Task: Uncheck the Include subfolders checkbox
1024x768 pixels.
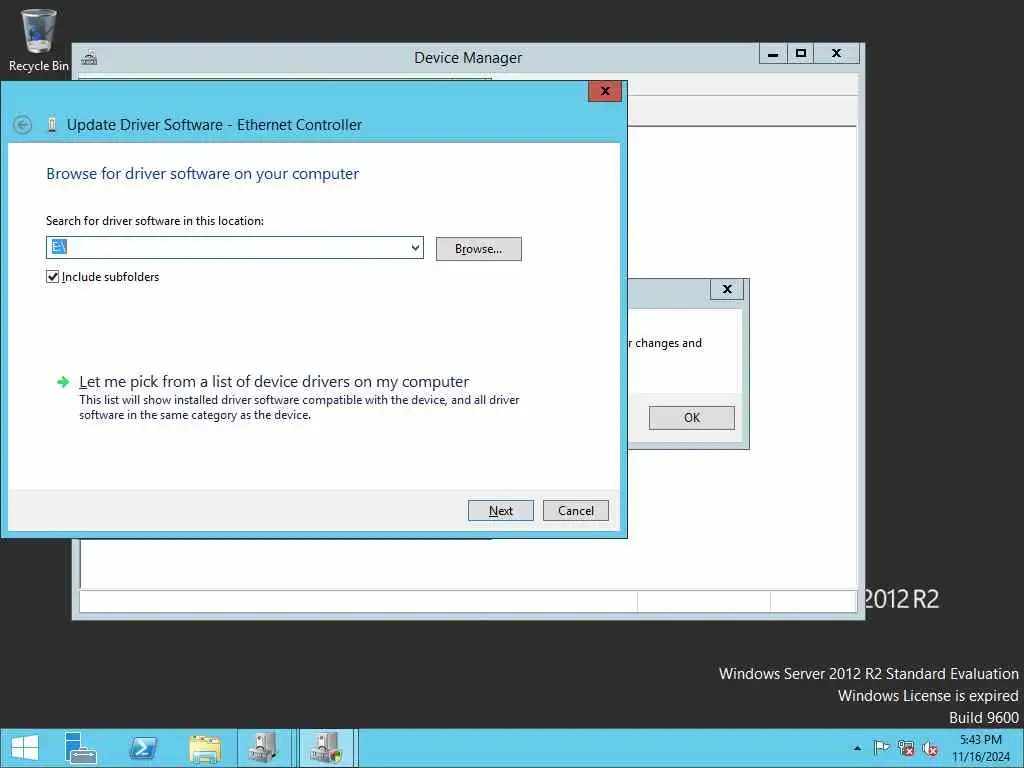Action: [53, 277]
